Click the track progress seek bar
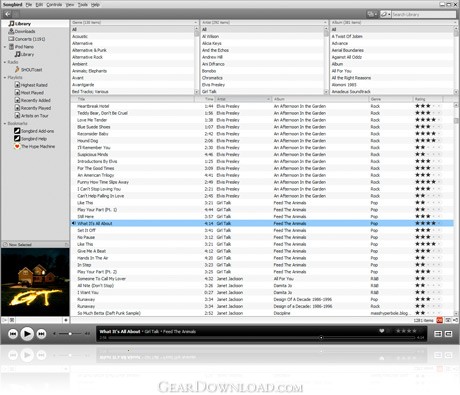 coord(262,338)
